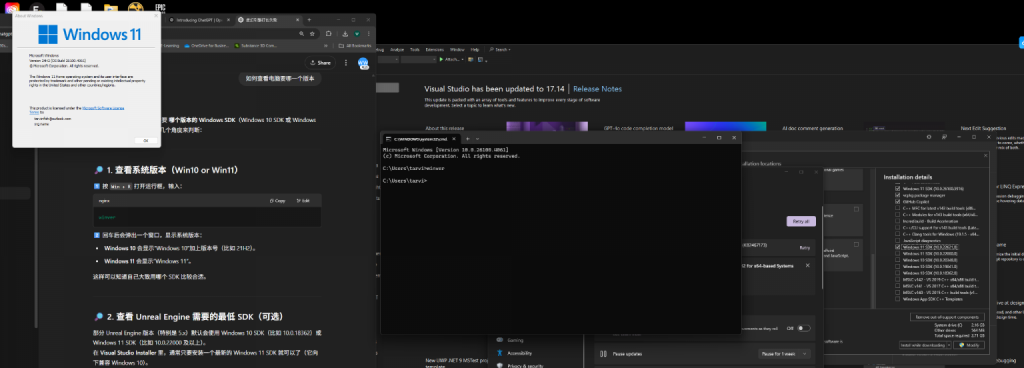Click the Modify button in VS Installer
This screenshot has height=368, width=1024.
(x=968, y=345)
